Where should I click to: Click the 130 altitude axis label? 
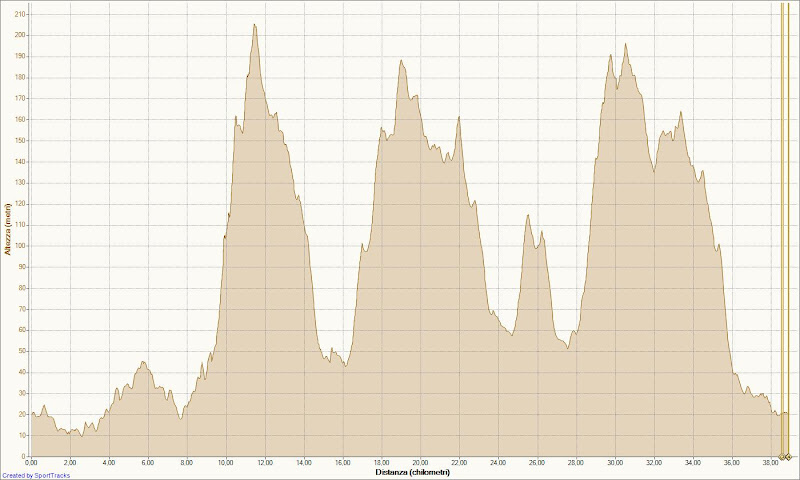click(x=20, y=183)
